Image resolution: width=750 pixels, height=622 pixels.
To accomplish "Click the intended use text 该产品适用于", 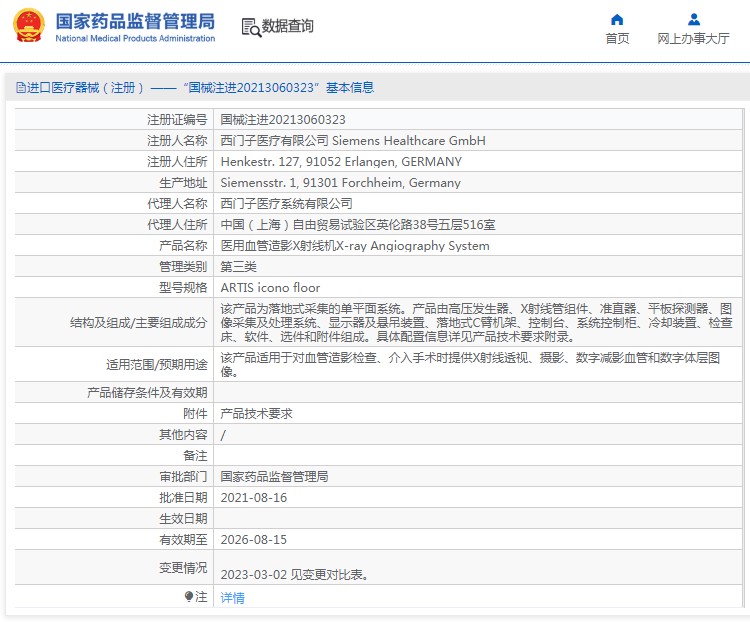I will pyautogui.click(x=470, y=365).
